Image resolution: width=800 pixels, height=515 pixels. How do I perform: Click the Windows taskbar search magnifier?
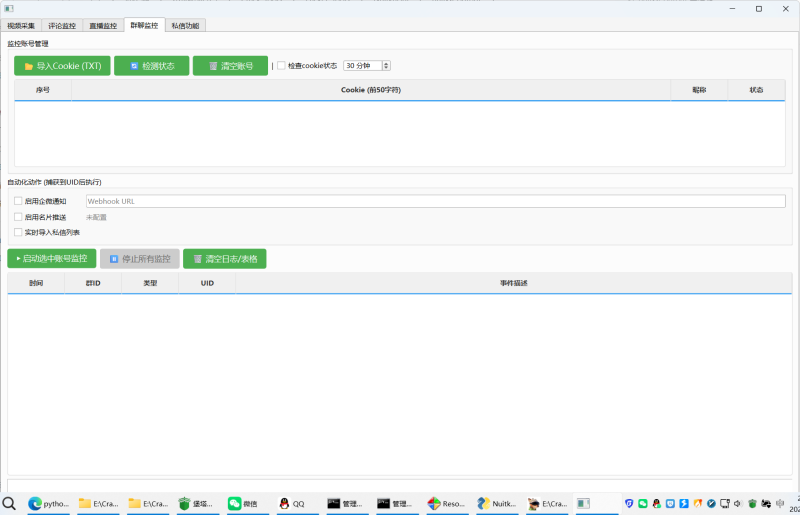pos(9,504)
